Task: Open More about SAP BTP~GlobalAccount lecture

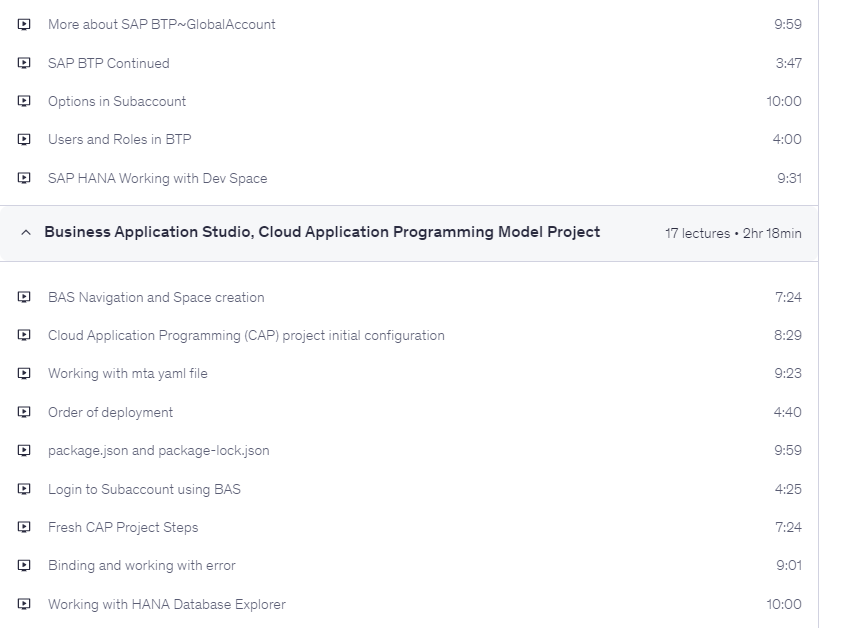Action: pos(161,24)
